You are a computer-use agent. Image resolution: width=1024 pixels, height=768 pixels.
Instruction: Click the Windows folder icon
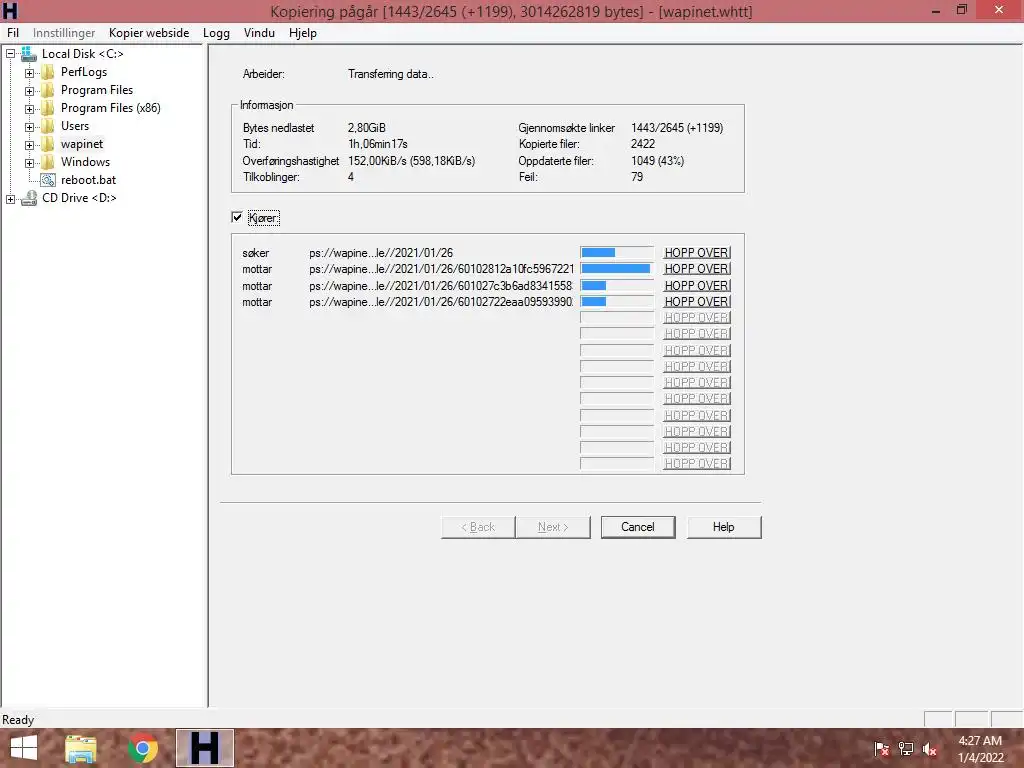coord(48,162)
